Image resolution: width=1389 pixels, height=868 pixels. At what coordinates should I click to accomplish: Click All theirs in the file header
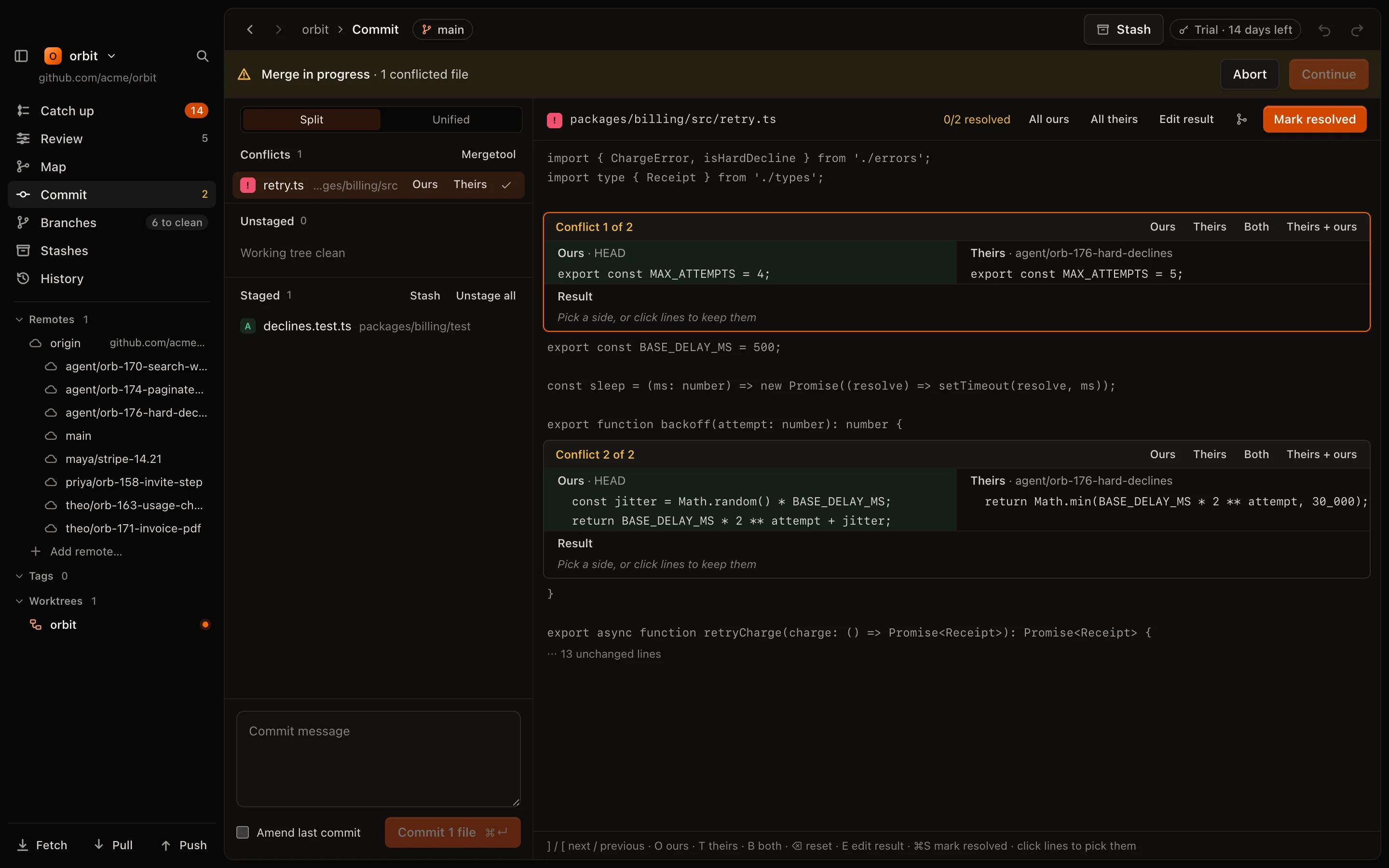click(x=1114, y=120)
